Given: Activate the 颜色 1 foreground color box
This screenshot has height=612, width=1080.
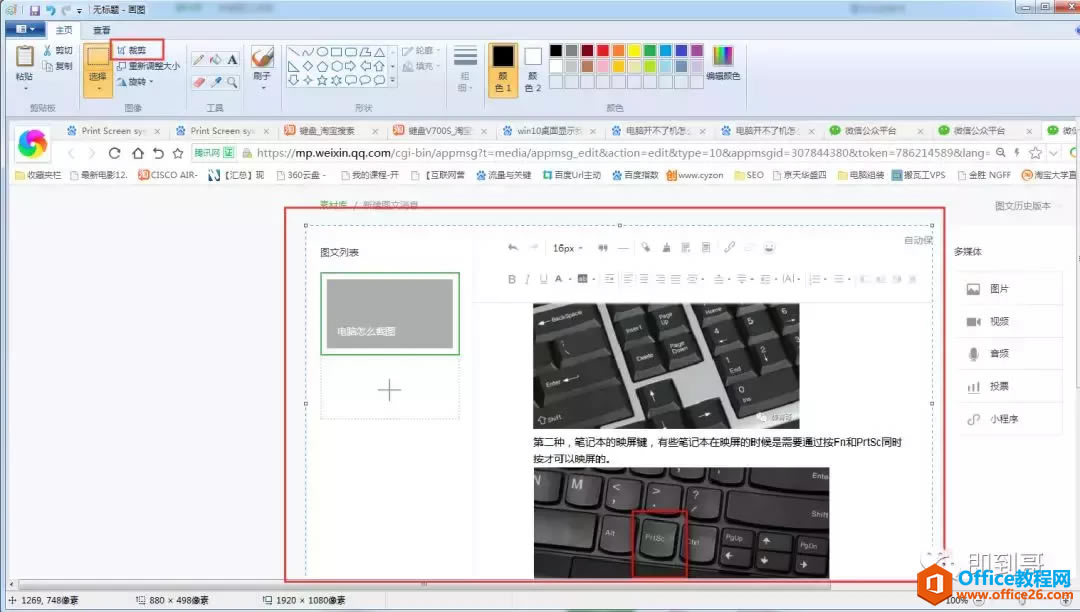Looking at the screenshot, I should (503, 69).
